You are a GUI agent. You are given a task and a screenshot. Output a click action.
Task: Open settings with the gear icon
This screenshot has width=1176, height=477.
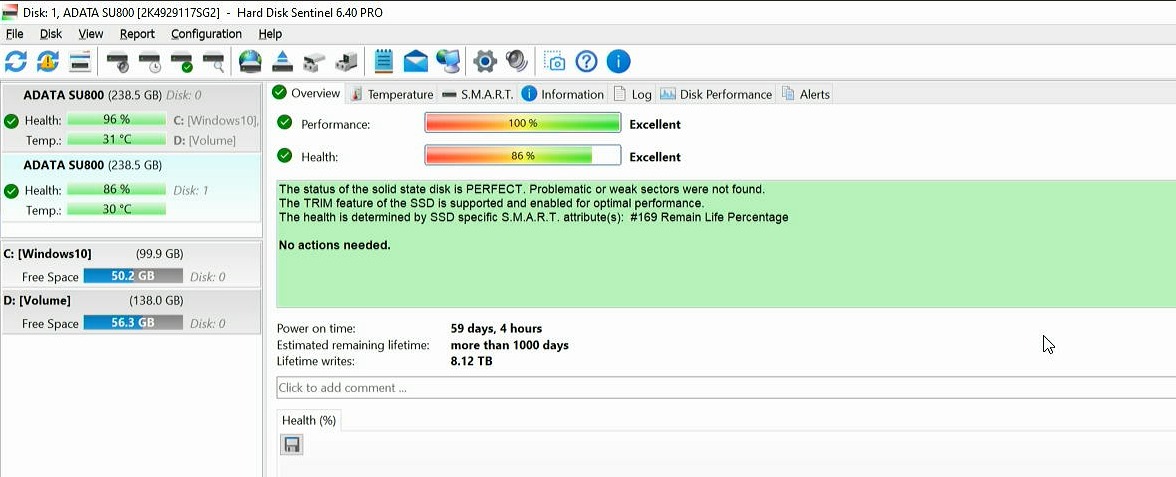click(x=485, y=62)
